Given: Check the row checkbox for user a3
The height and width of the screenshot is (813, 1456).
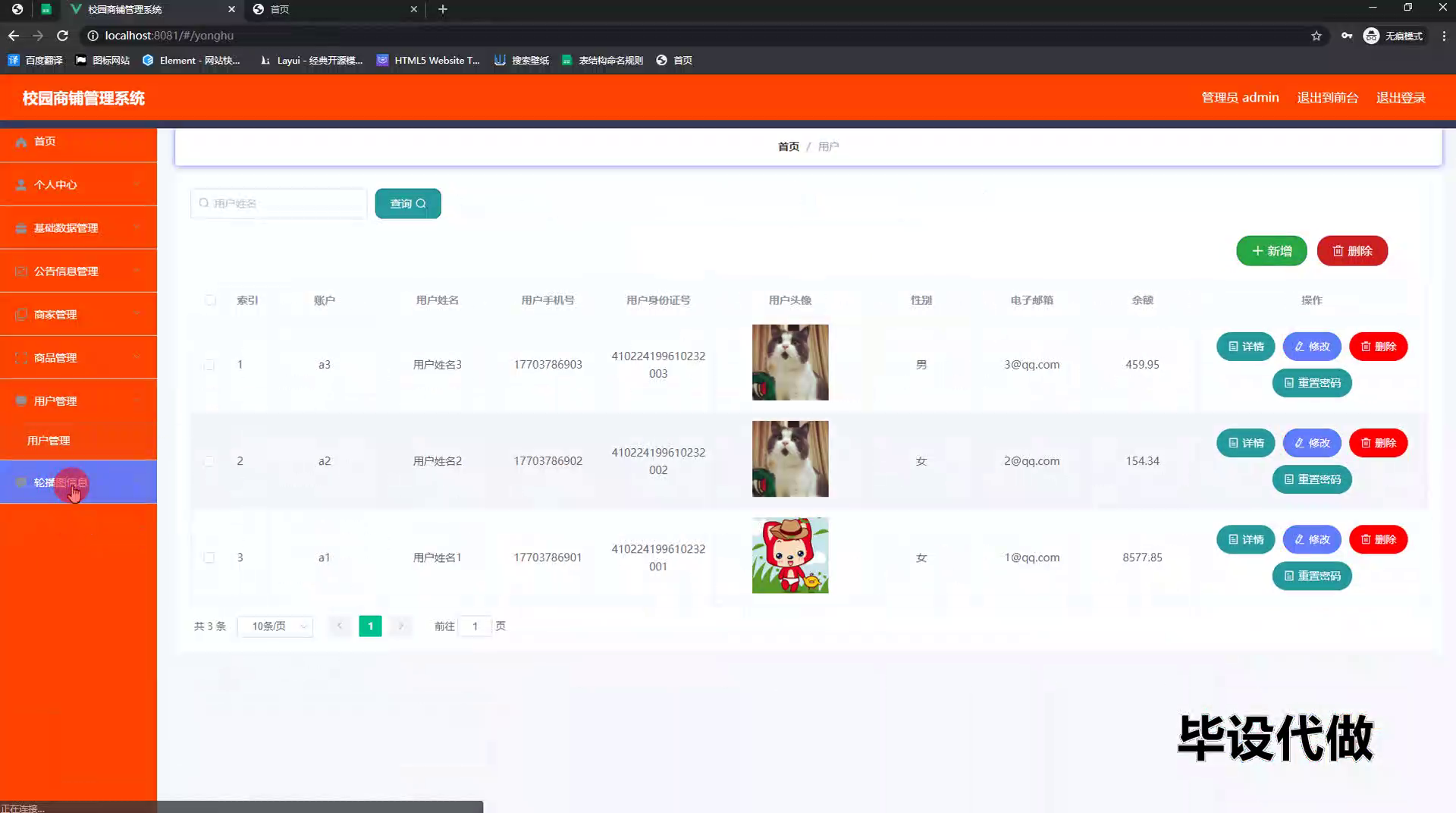Looking at the screenshot, I should click(x=209, y=365).
